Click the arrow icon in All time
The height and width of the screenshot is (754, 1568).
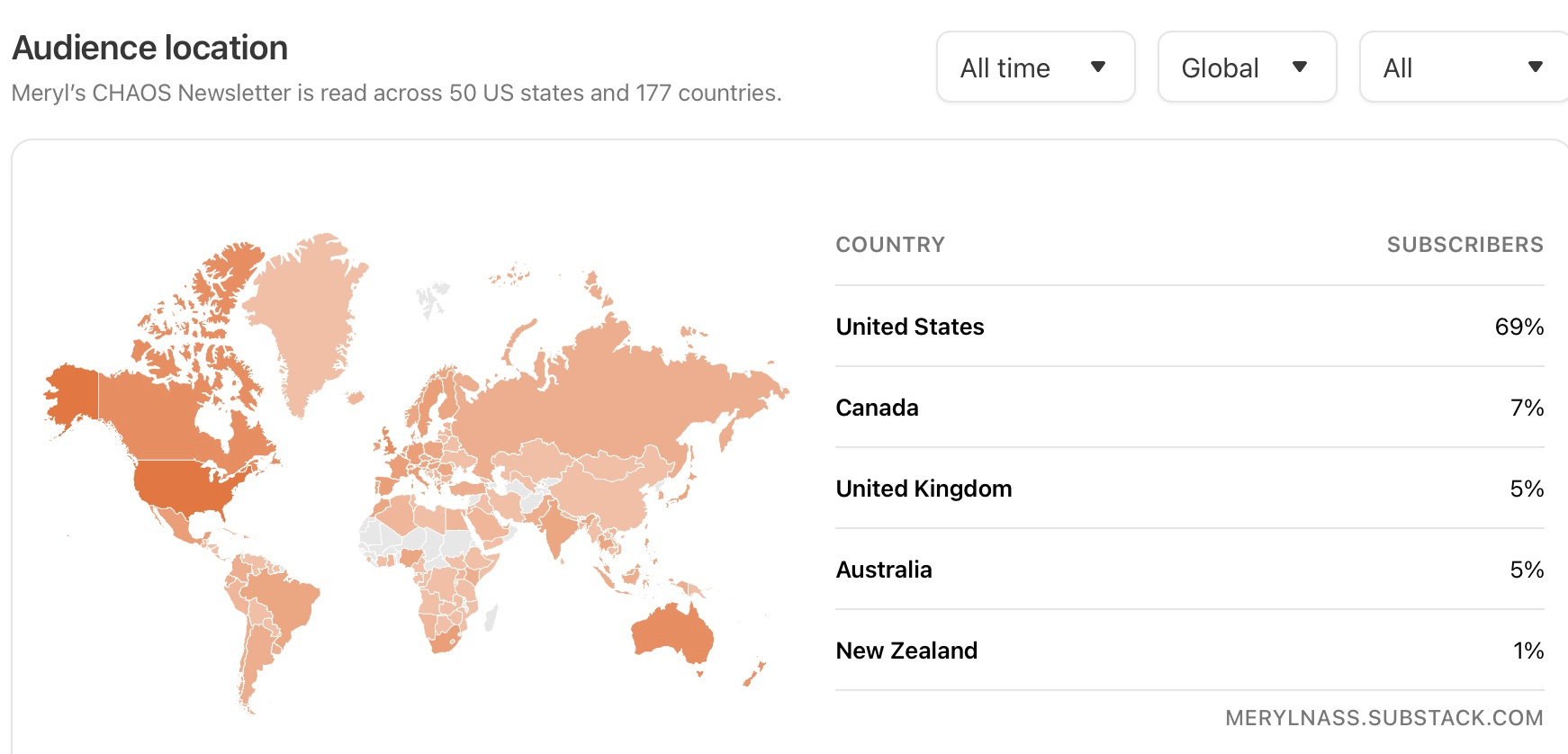(1097, 67)
